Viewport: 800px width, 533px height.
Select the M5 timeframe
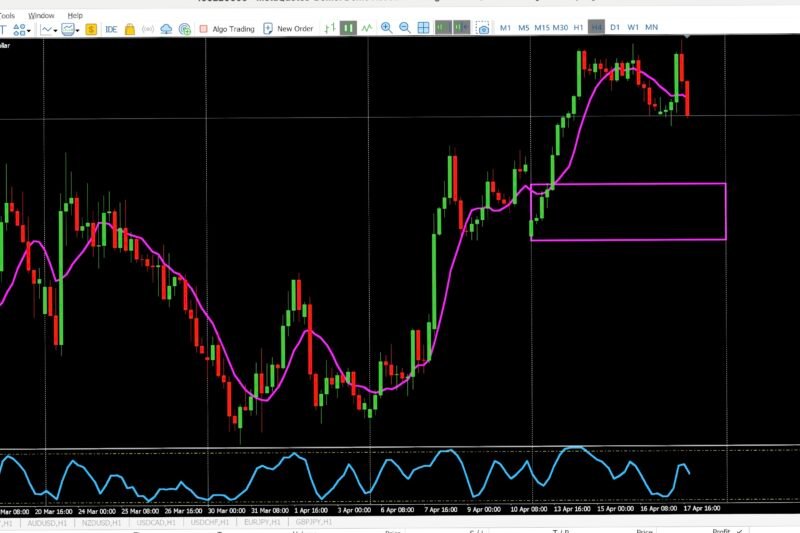coord(523,28)
